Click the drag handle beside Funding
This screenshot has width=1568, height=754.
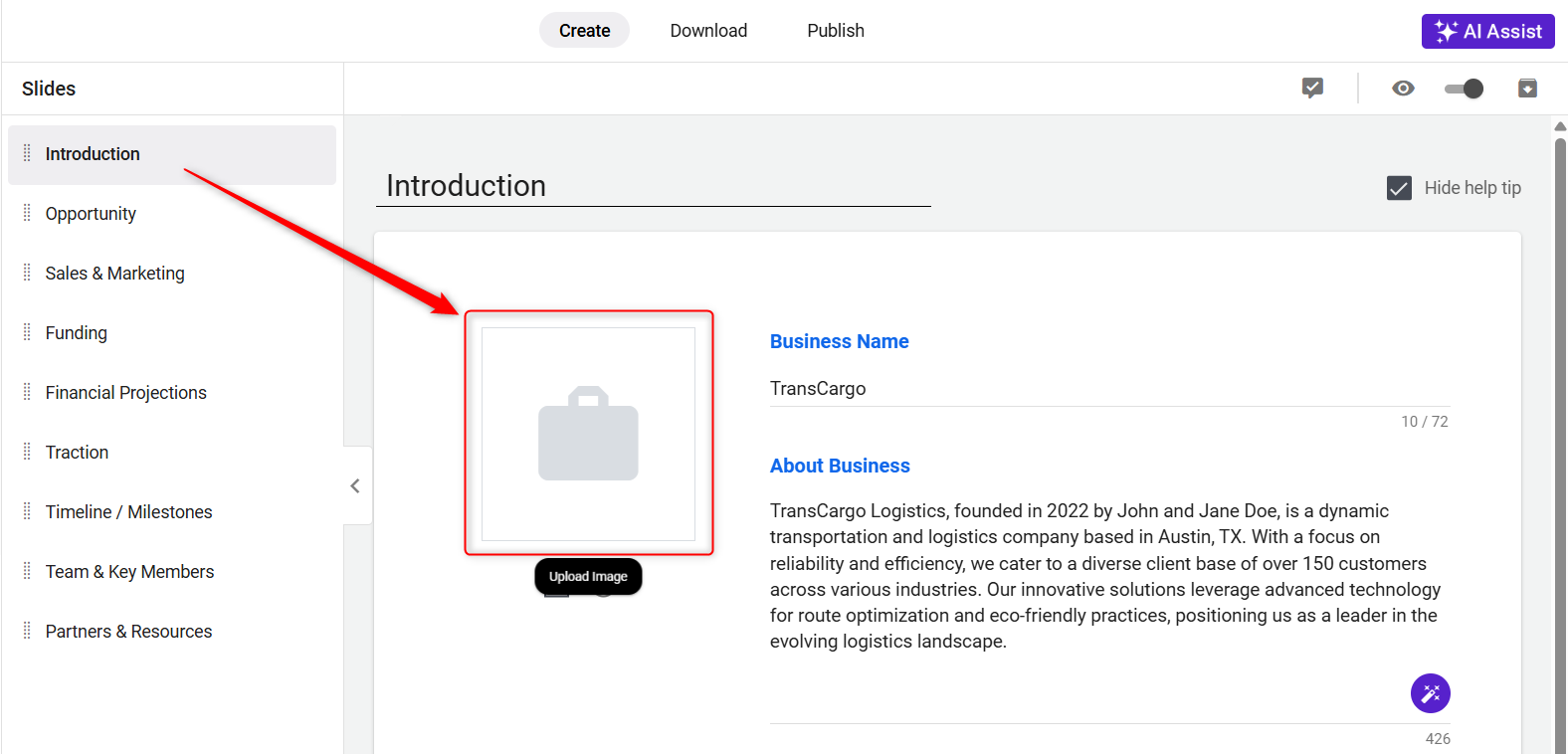click(x=27, y=332)
